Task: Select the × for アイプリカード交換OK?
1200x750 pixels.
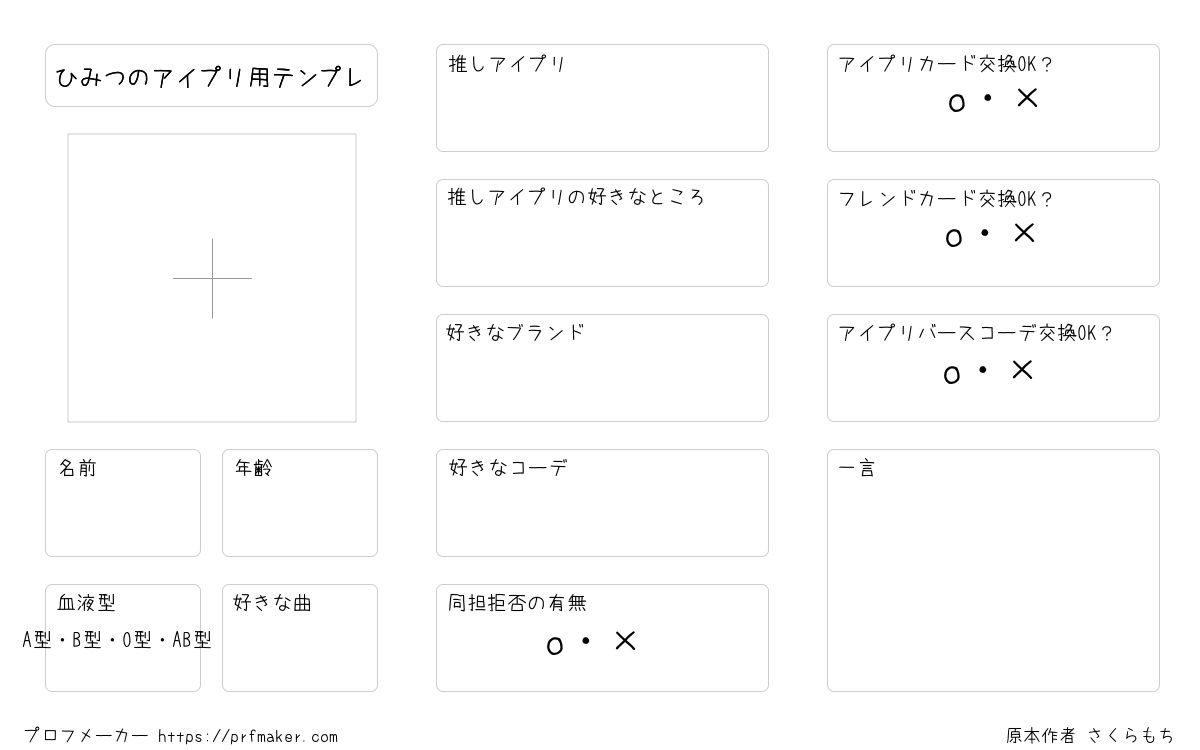Action: tap(1027, 98)
